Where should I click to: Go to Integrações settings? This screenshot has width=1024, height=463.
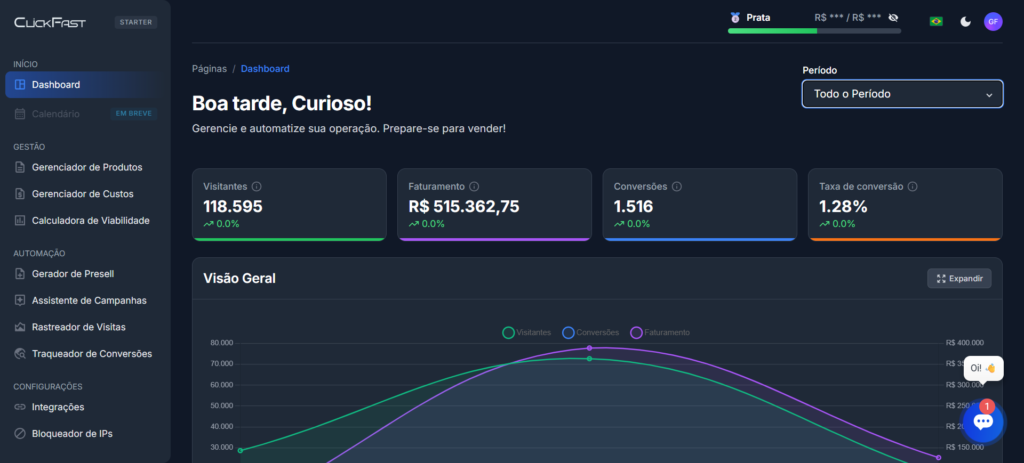tap(58, 407)
